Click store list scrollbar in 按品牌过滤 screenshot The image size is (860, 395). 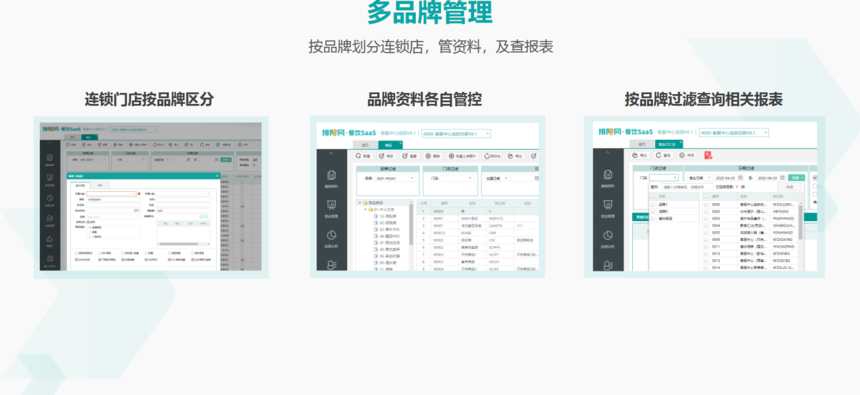[x=801, y=222]
